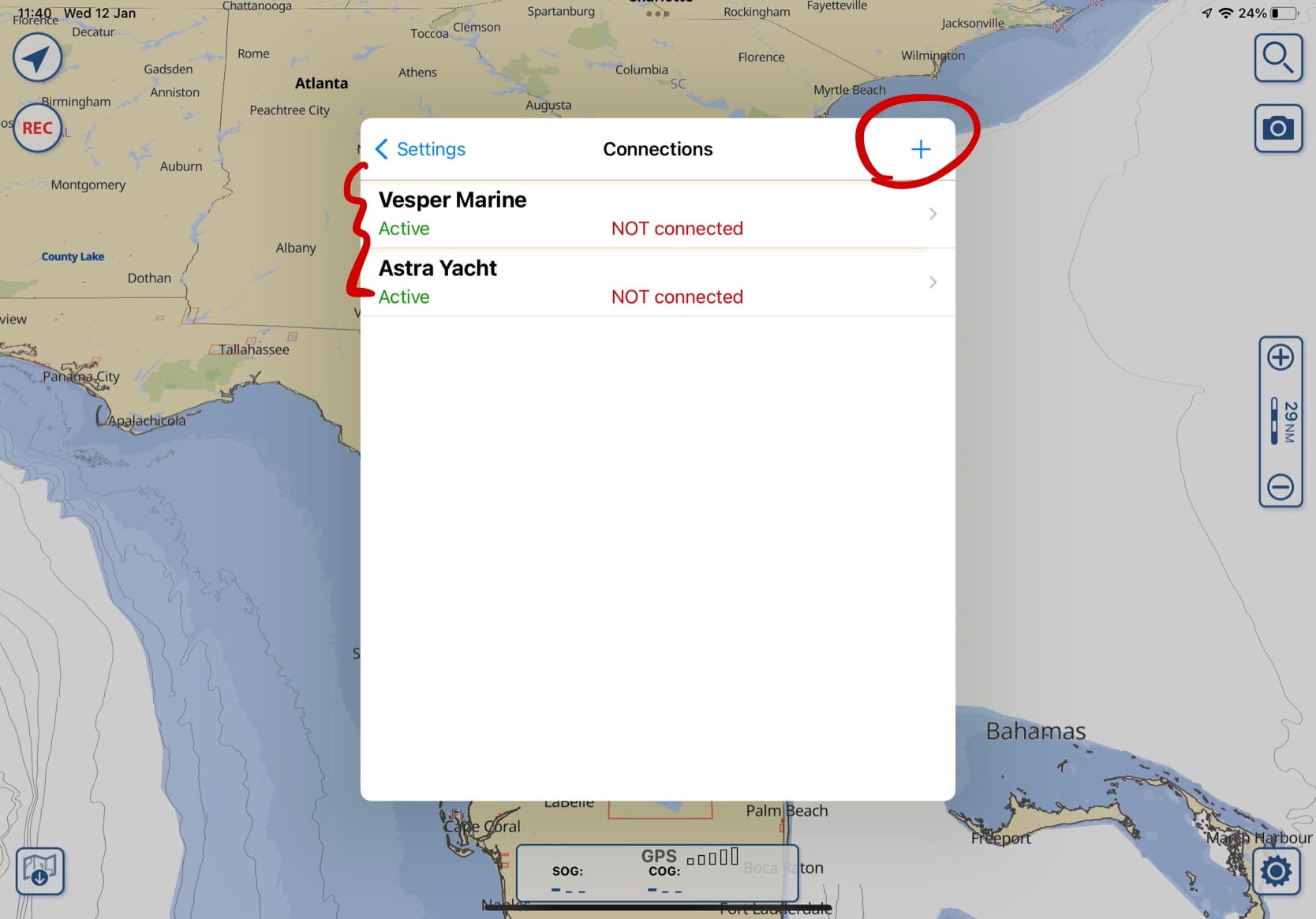Tap the Active label under Astra Yacht
Viewport: 1316px width, 919px height.
(x=404, y=297)
